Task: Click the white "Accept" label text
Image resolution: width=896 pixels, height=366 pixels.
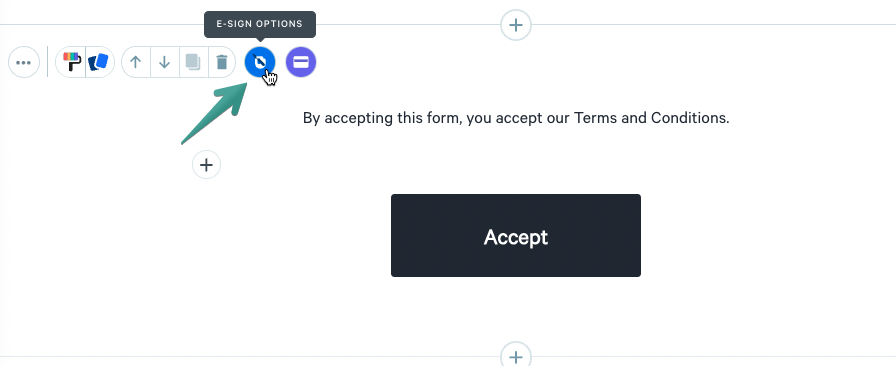Action: (516, 237)
